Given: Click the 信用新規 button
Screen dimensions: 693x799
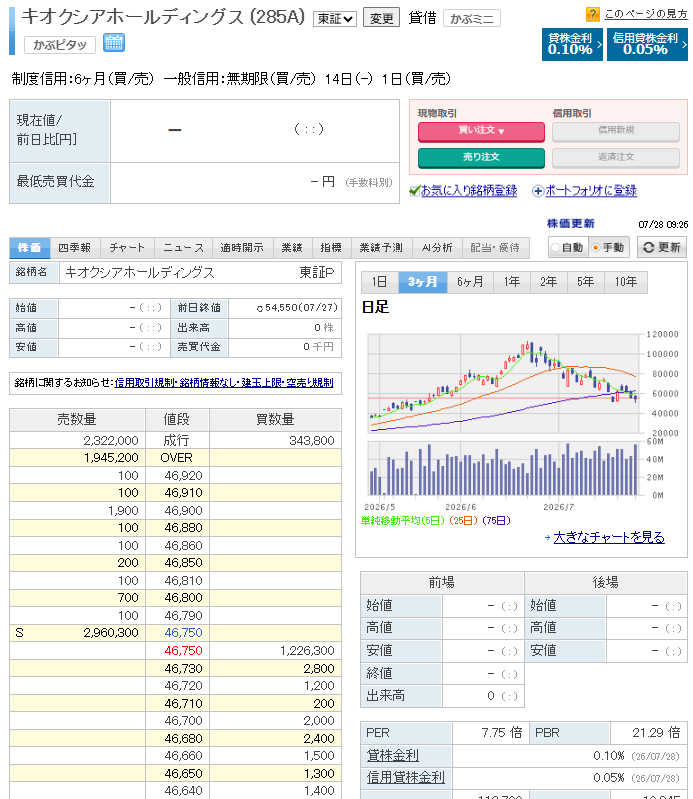Looking at the screenshot, I should pos(616,131).
